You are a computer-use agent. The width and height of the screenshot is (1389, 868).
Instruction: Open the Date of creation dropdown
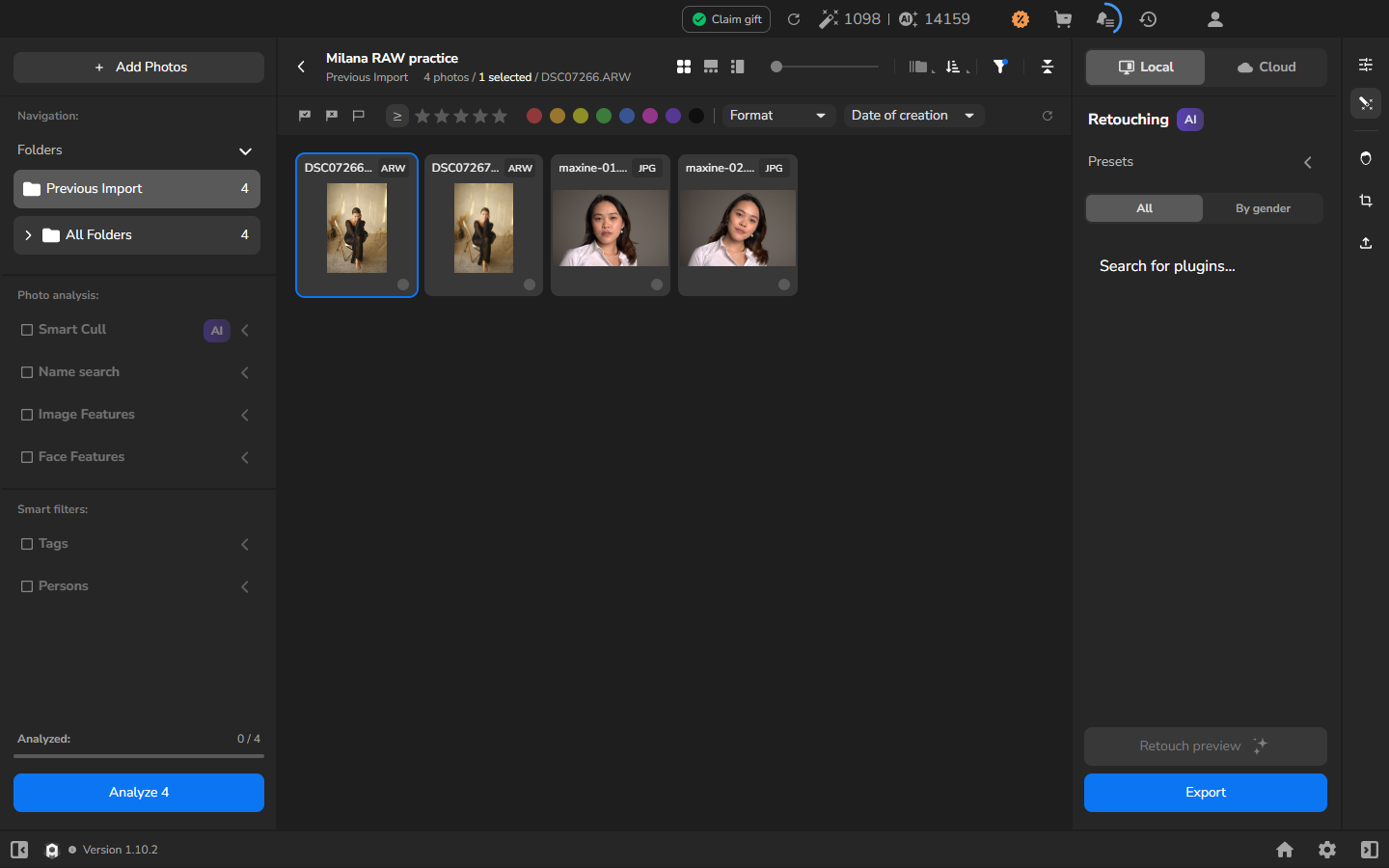(x=913, y=116)
